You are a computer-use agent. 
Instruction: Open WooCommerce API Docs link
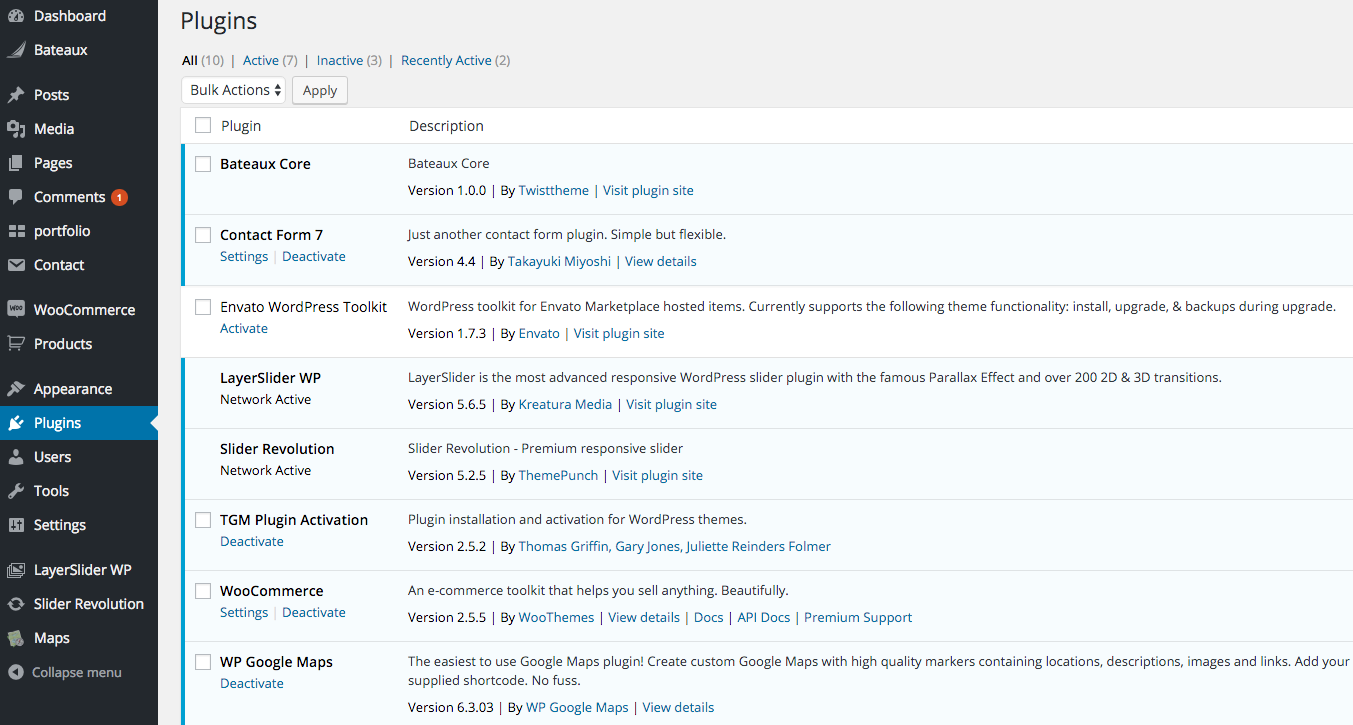[764, 617]
